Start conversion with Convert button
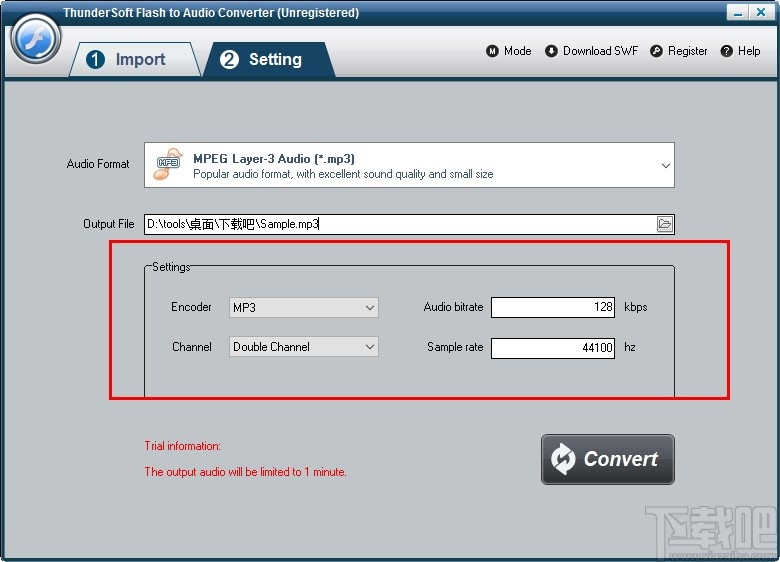The height and width of the screenshot is (562, 780). pyautogui.click(x=607, y=459)
